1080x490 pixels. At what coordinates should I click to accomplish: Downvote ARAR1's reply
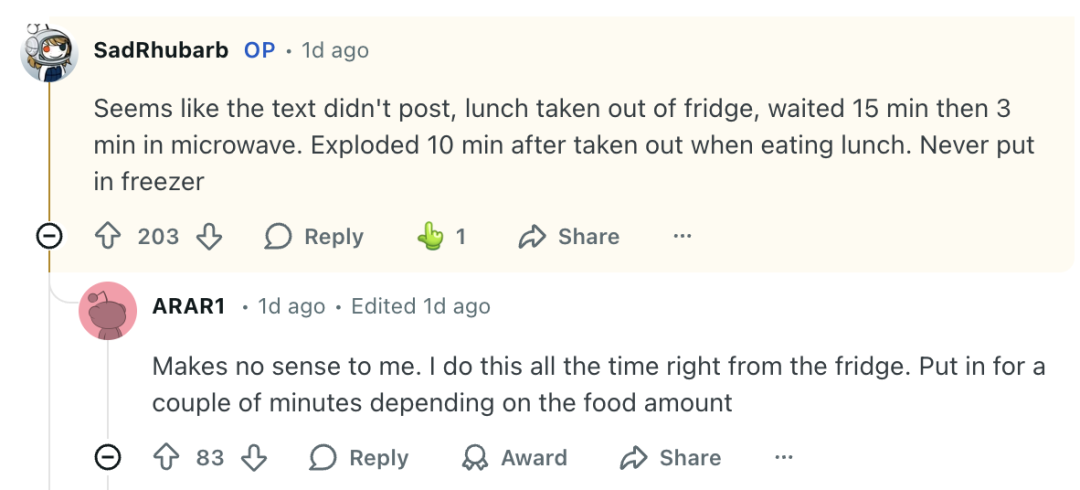point(255,458)
